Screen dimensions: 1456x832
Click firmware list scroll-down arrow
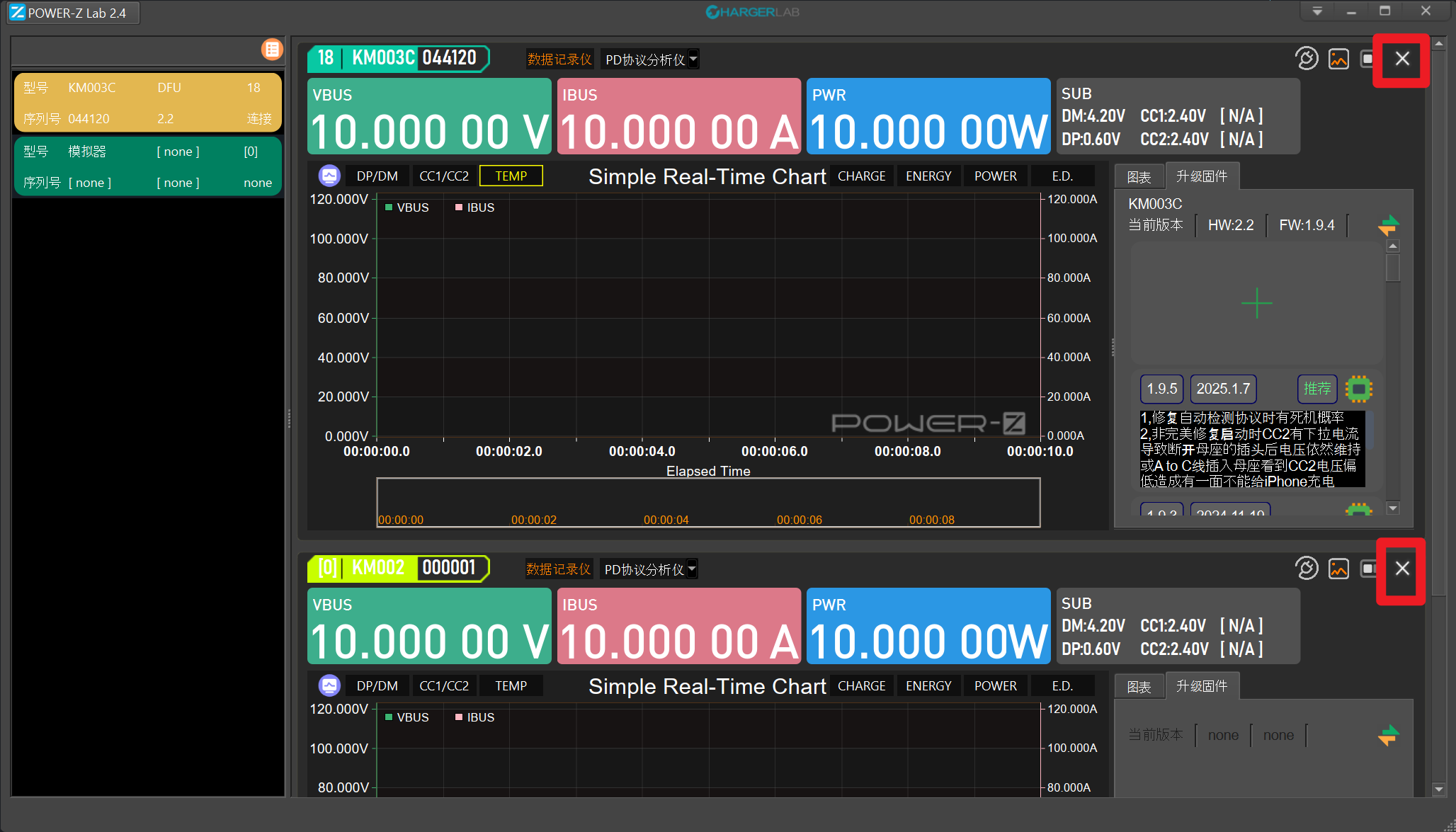pos(1393,508)
